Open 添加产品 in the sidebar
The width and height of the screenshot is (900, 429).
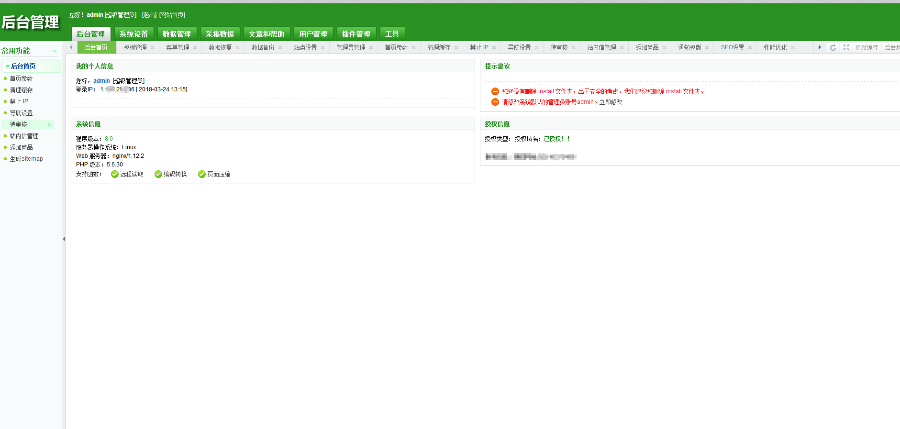tap(21, 147)
